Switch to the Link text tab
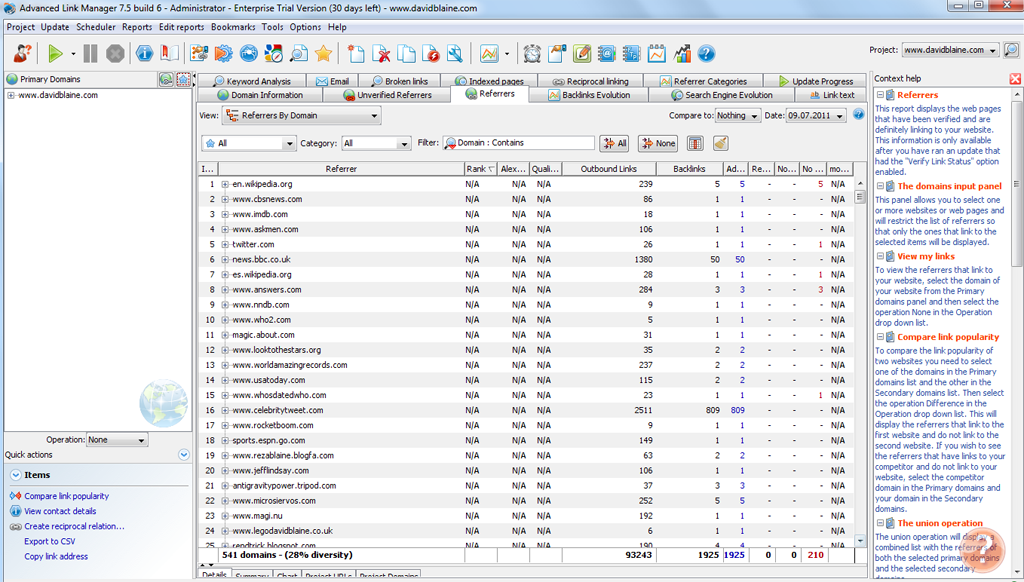The height and width of the screenshot is (582, 1024). (x=832, y=95)
